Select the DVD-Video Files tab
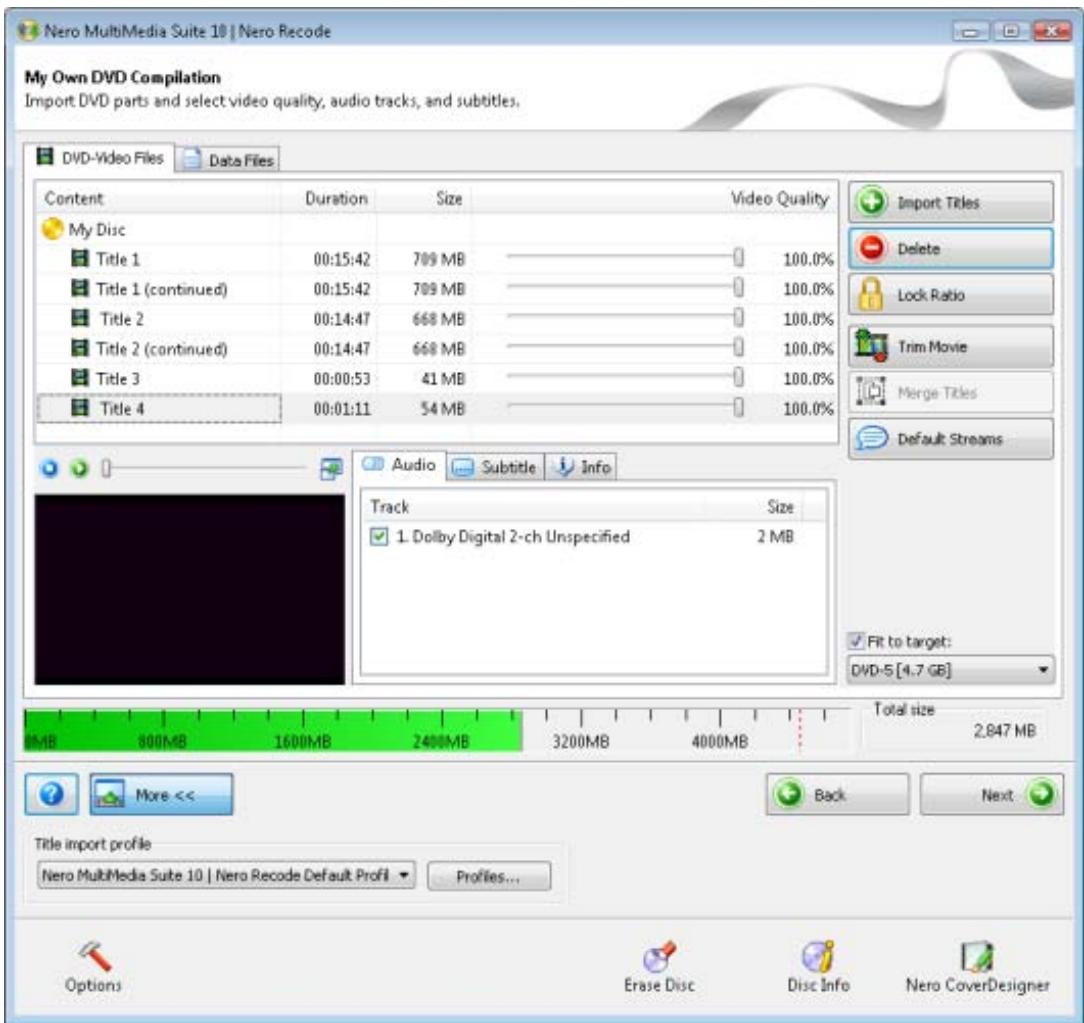Image resolution: width=1084 pixels, height=1023 pixels. pyautogui.click(x=100, y=158)
